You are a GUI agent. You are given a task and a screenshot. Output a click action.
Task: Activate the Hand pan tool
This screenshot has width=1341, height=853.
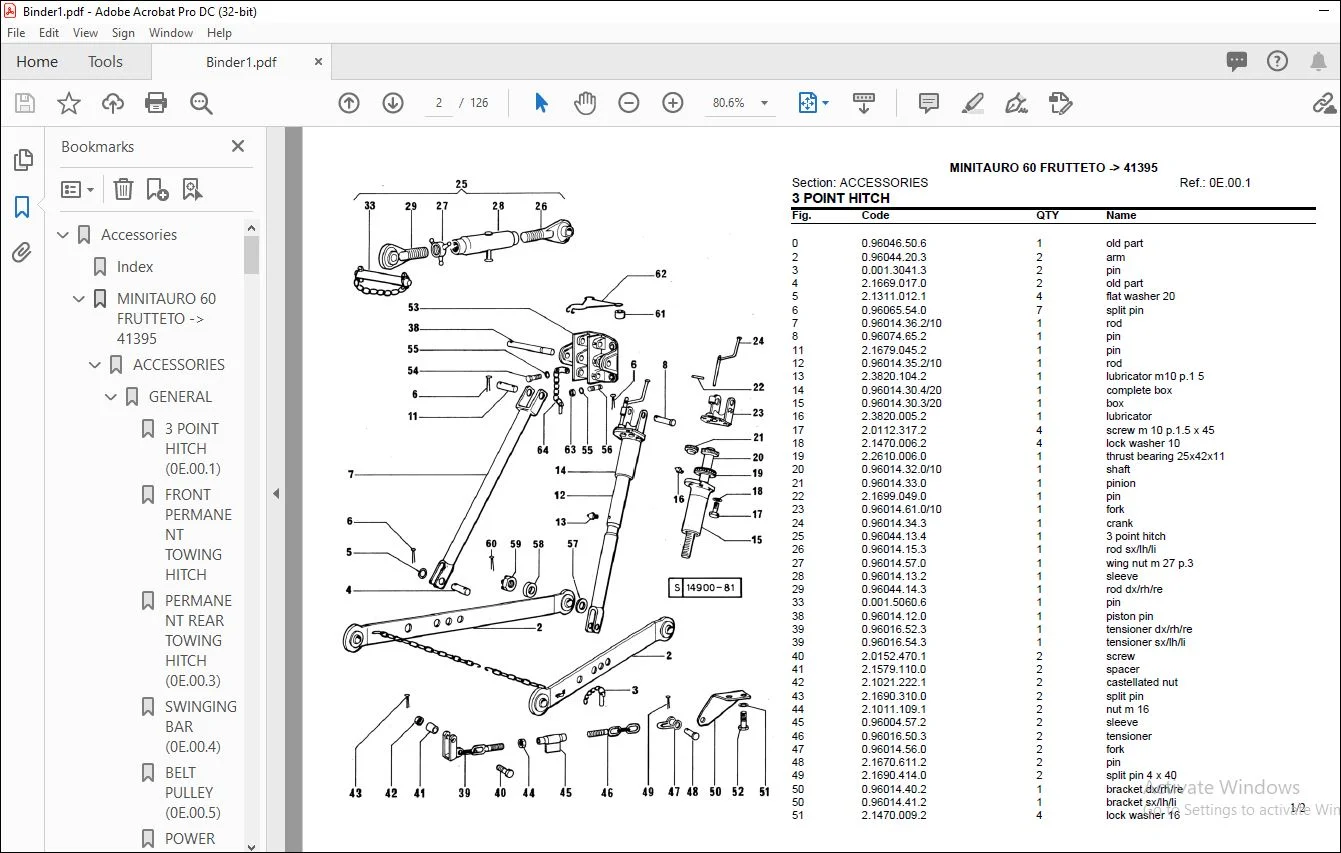pyautogui.click(x=585, y=103)
